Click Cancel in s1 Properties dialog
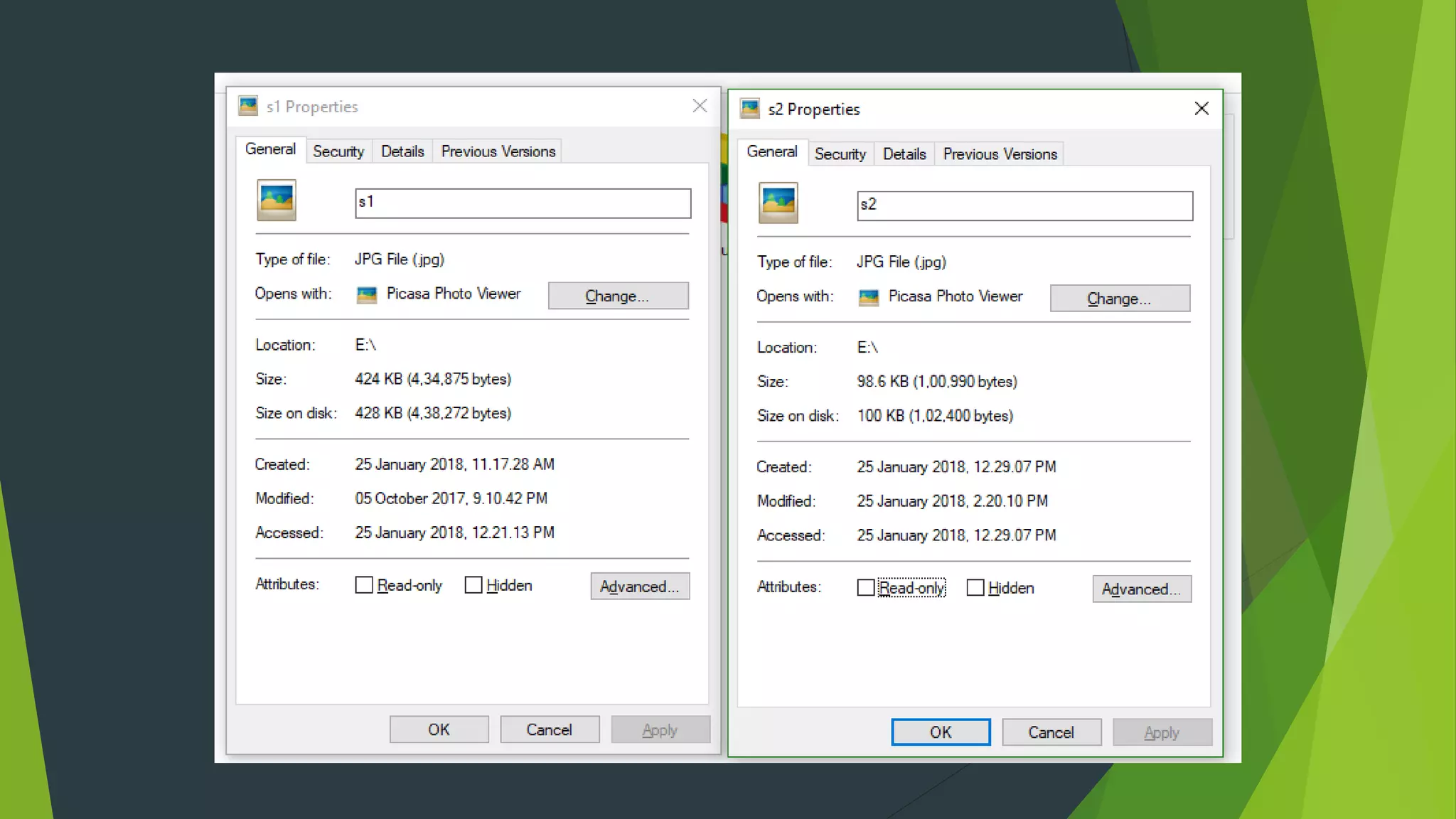The height and width of the screenshot is (819, 1456). (549, 729)
